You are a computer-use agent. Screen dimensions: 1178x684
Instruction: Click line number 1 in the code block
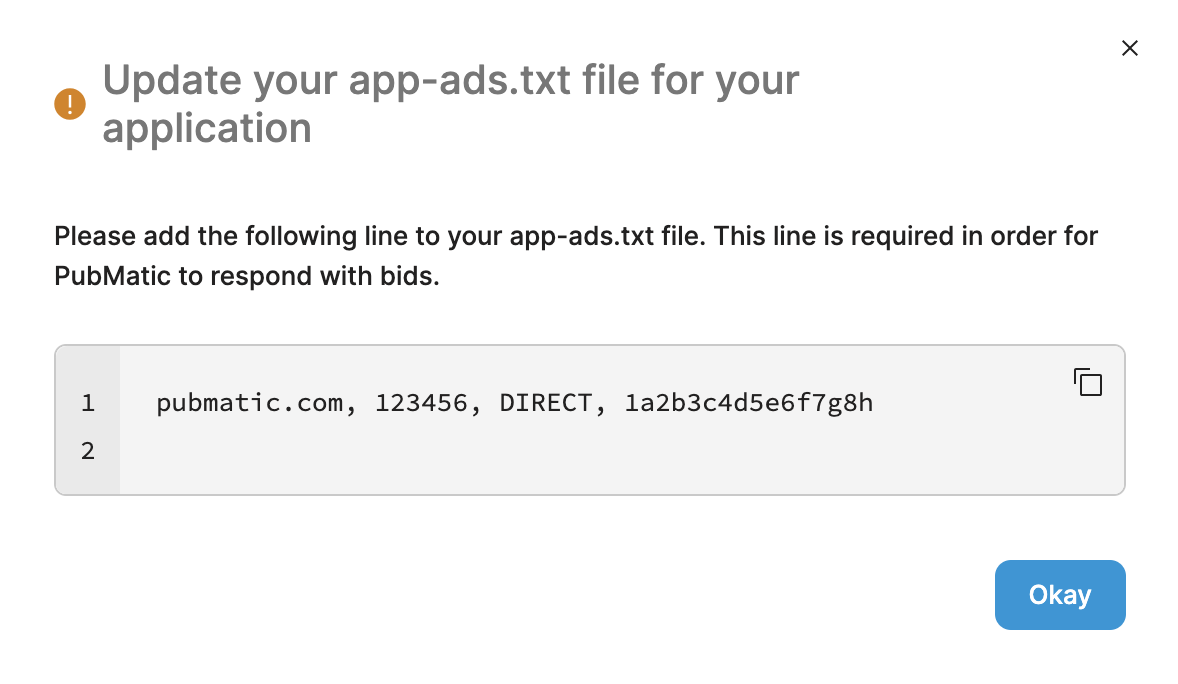[x=87, y=402]
